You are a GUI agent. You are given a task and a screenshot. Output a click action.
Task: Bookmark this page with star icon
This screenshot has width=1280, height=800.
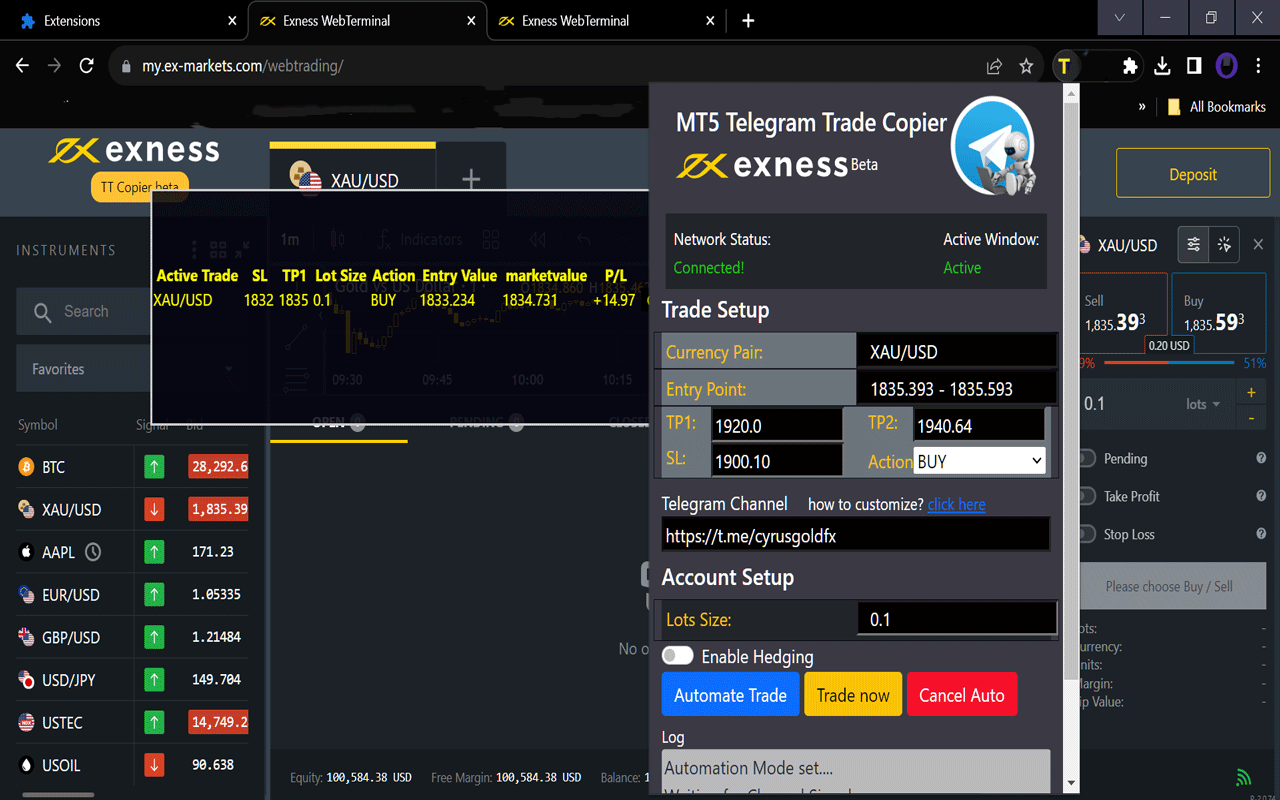pyautogui.click(x=1026, y=66)
